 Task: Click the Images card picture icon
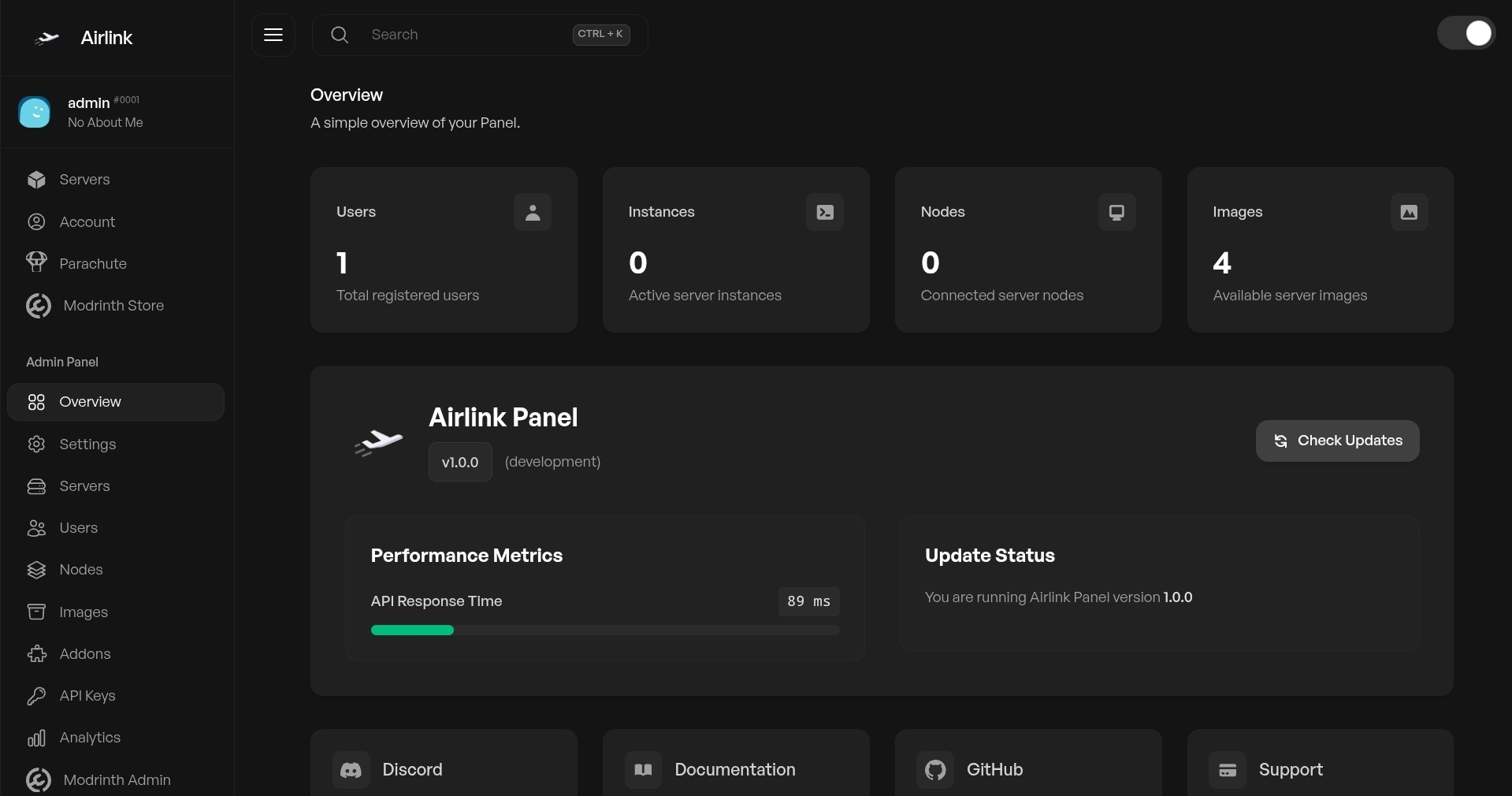click(x=1409, y=212)
